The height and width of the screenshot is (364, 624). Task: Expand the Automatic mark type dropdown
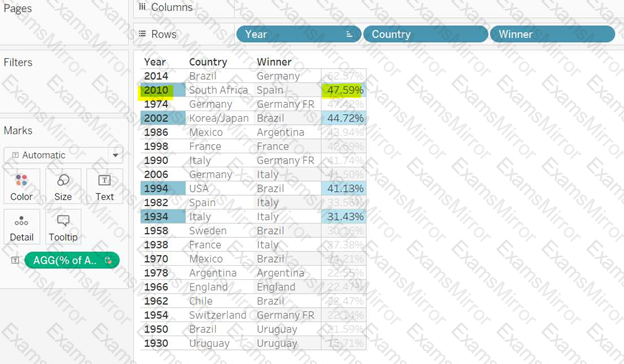[x=115, y=155]
